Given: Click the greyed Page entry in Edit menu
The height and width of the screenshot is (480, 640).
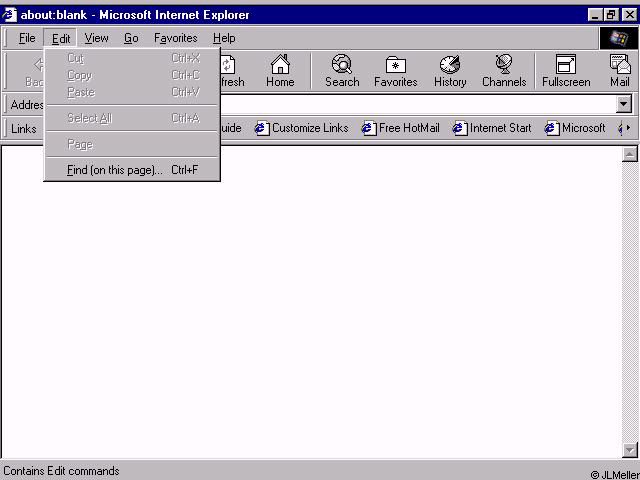Looking at the screenshot, I should click(132, 144).
